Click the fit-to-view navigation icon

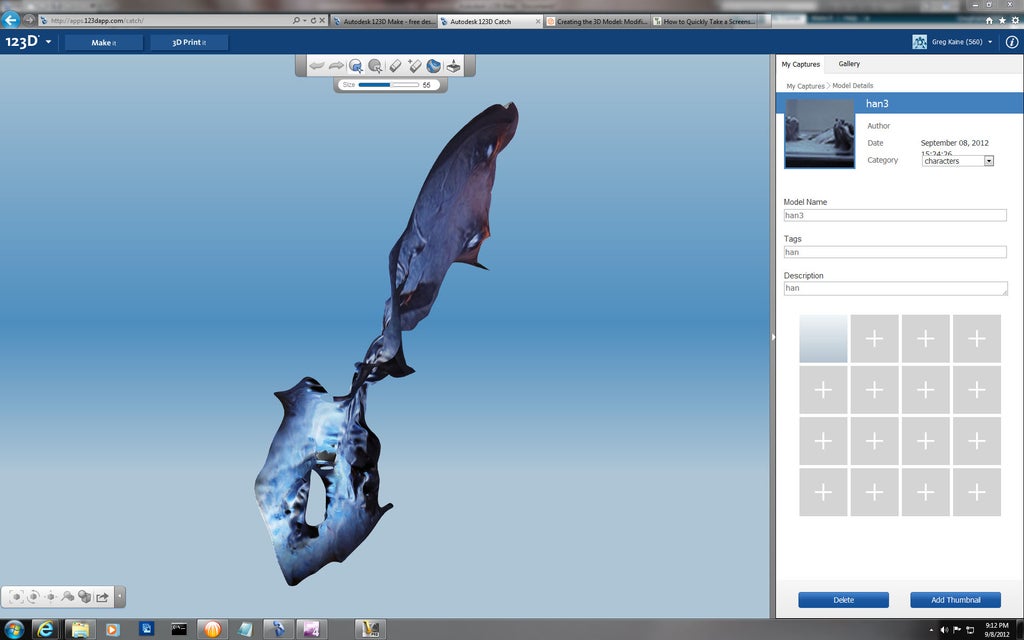[x=16, y=596]
